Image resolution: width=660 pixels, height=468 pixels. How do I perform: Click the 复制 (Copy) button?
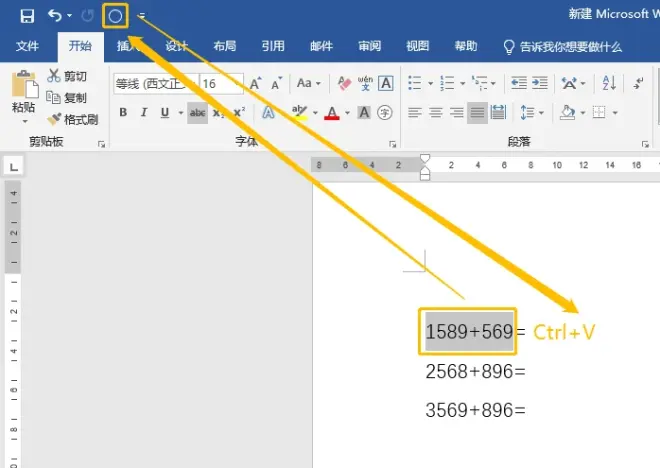[67, 98]
